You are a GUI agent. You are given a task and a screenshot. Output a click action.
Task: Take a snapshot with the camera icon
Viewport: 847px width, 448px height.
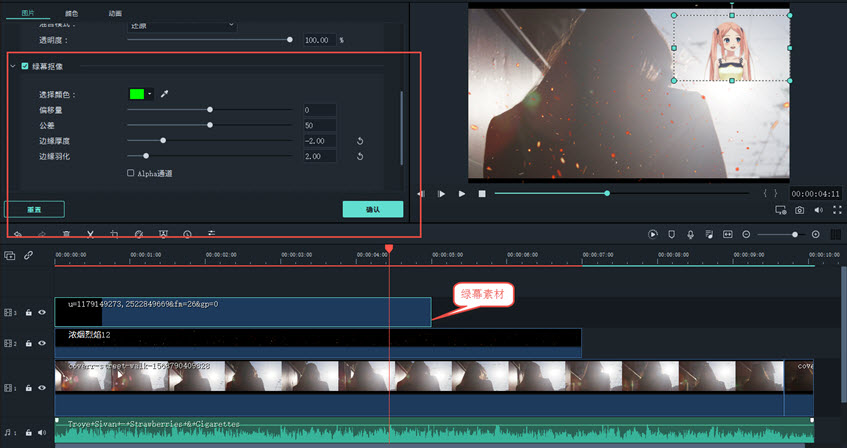click(x=799, y=210)
